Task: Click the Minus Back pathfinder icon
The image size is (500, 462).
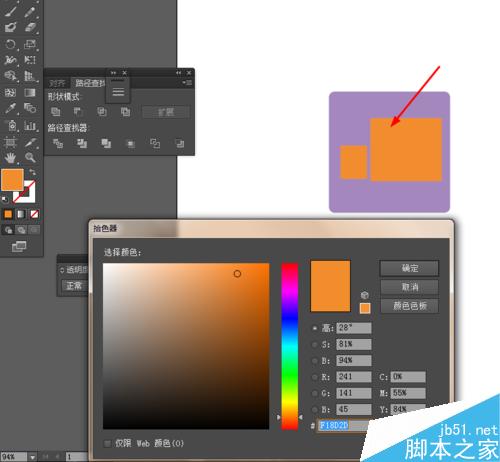Action: (x=180, y=144)
